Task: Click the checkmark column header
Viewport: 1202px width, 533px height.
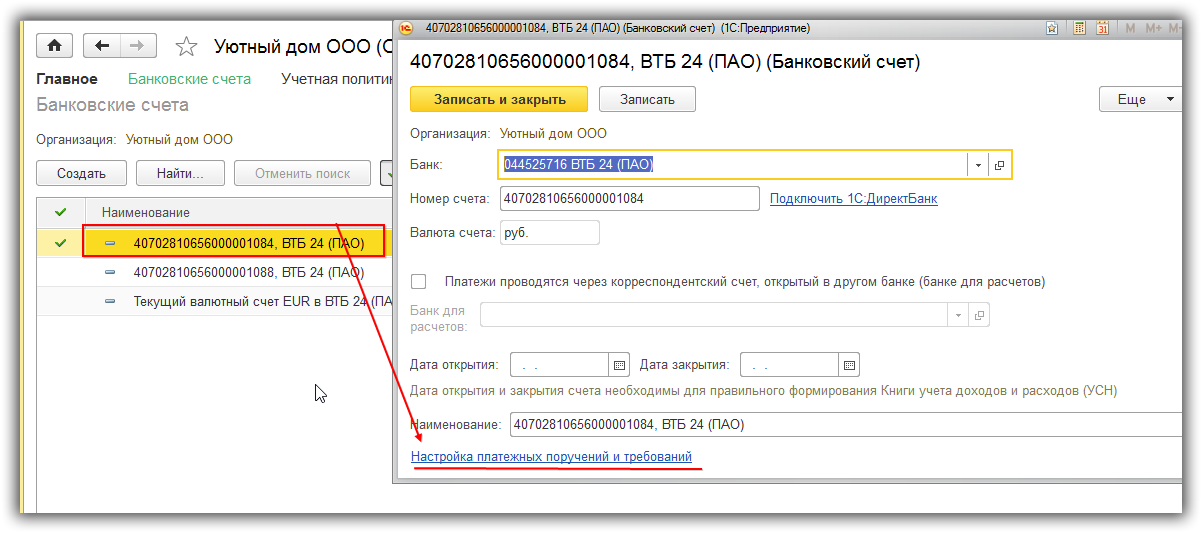Action: click(x=60, y=212)
